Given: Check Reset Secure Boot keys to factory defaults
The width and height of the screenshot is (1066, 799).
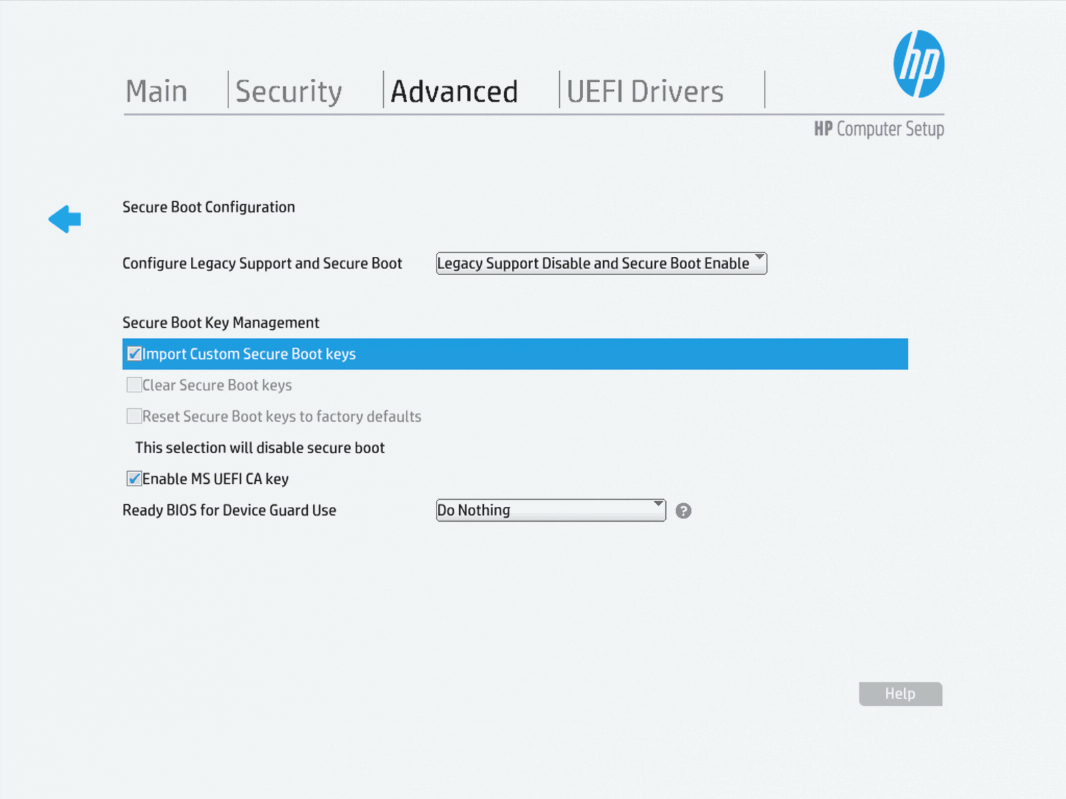Looking at the screenshot, I should click(134, 416).
